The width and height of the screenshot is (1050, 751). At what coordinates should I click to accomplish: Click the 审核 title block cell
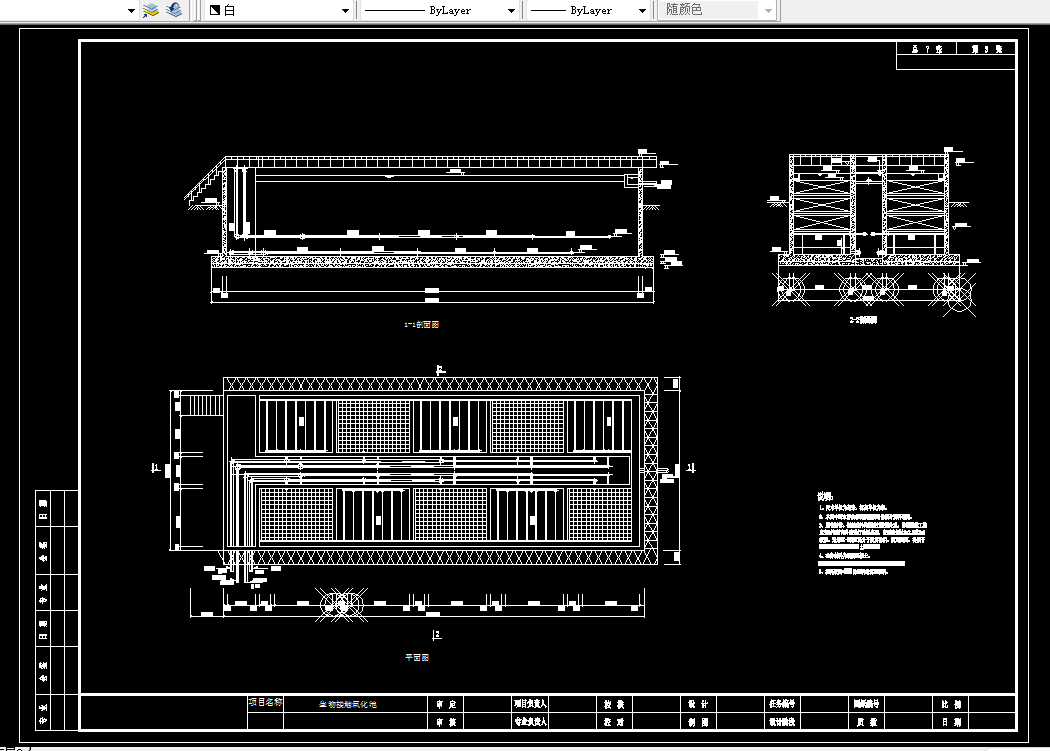pos(446,722)
